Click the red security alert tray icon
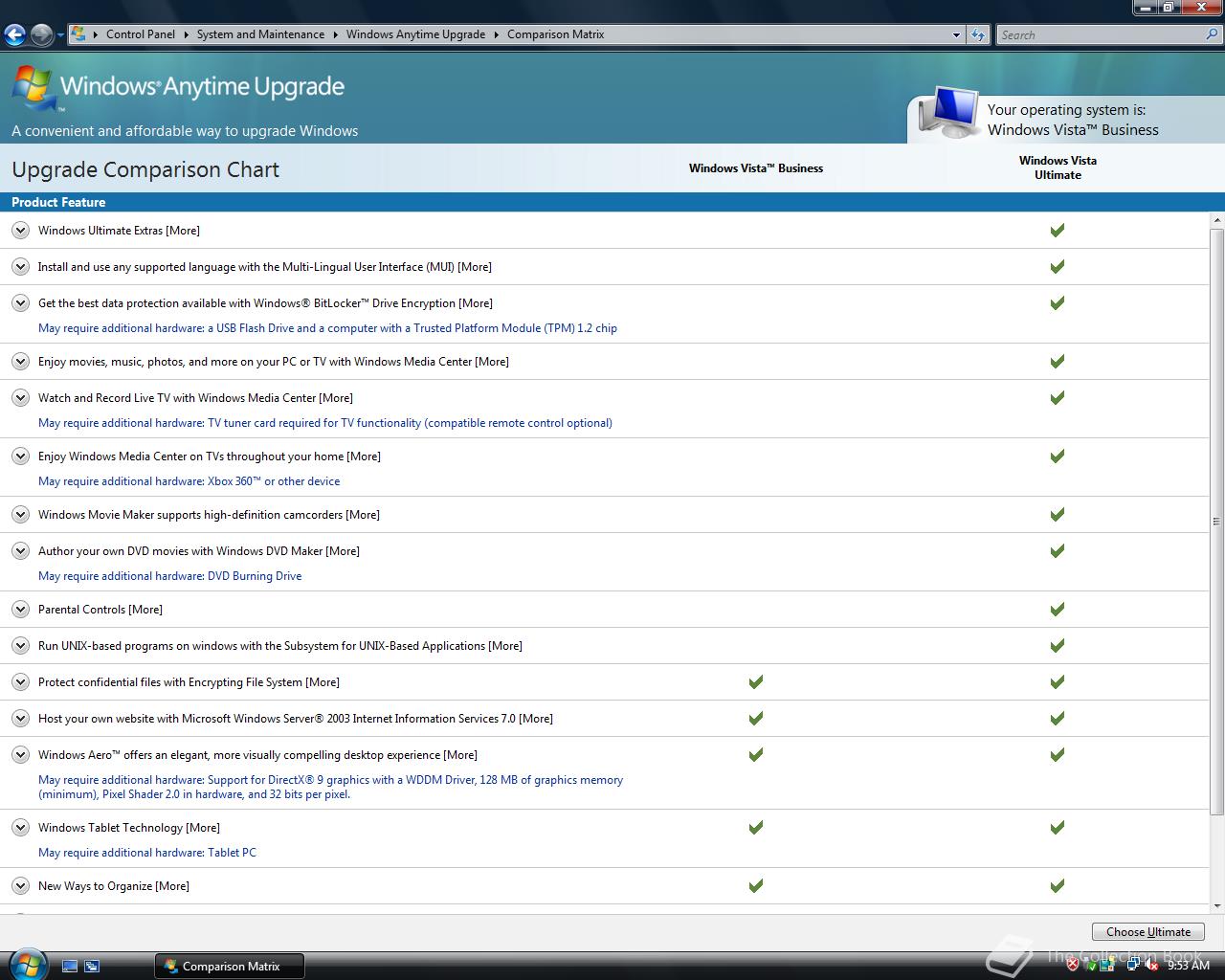 tap(1072, 966)
